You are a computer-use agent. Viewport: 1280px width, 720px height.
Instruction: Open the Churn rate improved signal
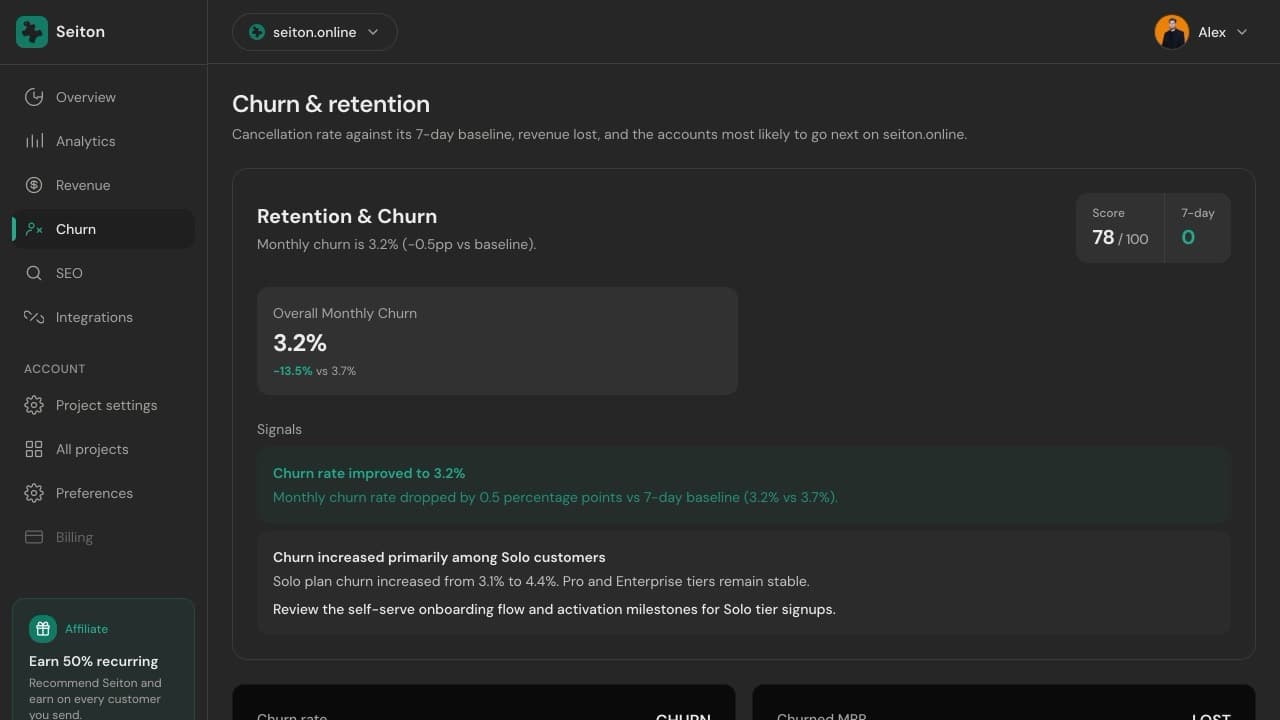coord(743,485)
